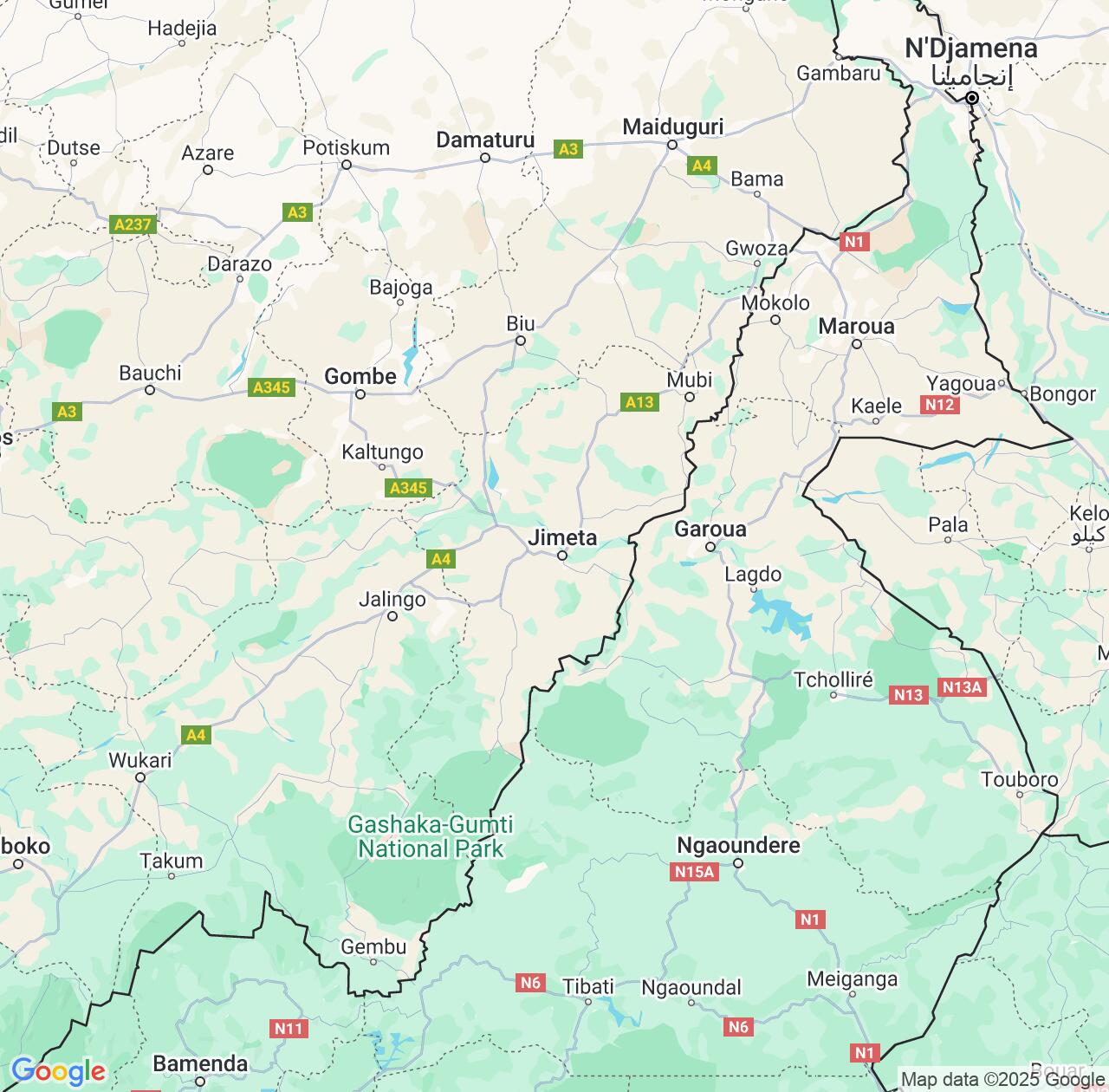
Task: Click the Ngaoundere city label
Action: click(738, 845)
